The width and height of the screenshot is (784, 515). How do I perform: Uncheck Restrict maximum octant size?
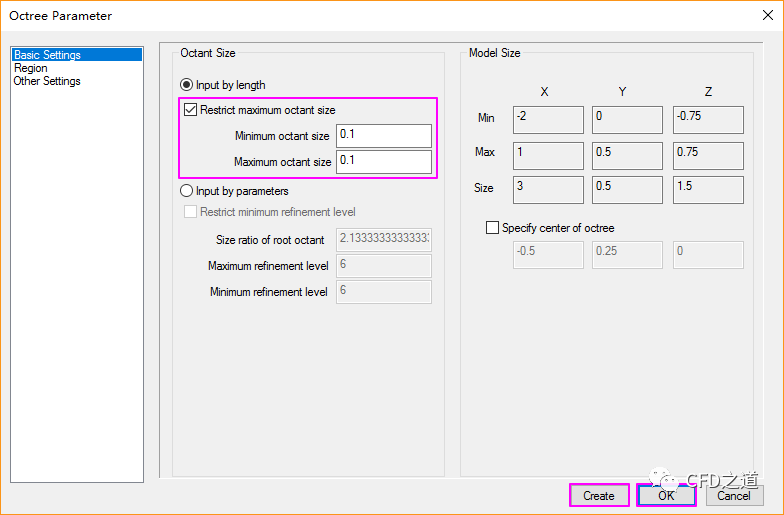(190, 110)
